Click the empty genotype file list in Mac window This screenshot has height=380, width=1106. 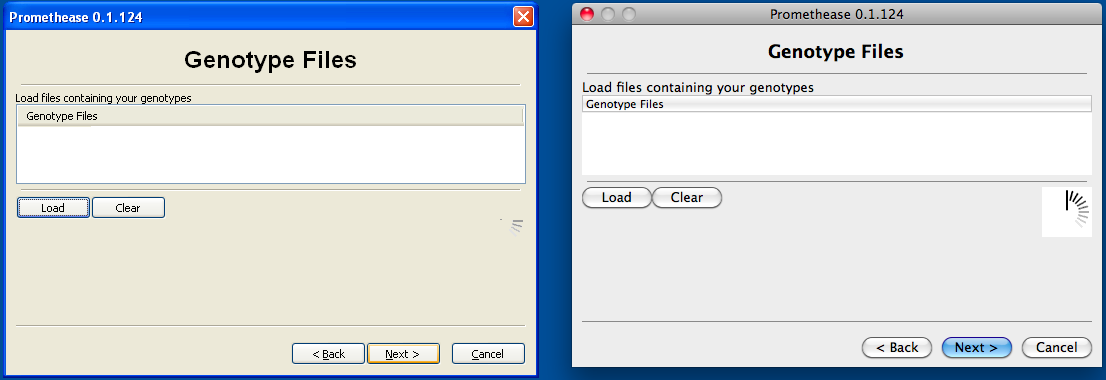[837, 143]
